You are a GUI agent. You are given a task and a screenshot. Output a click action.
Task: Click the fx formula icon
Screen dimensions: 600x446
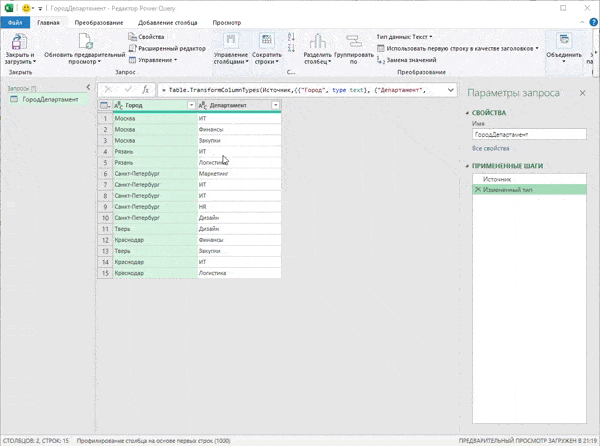[146, 90]
